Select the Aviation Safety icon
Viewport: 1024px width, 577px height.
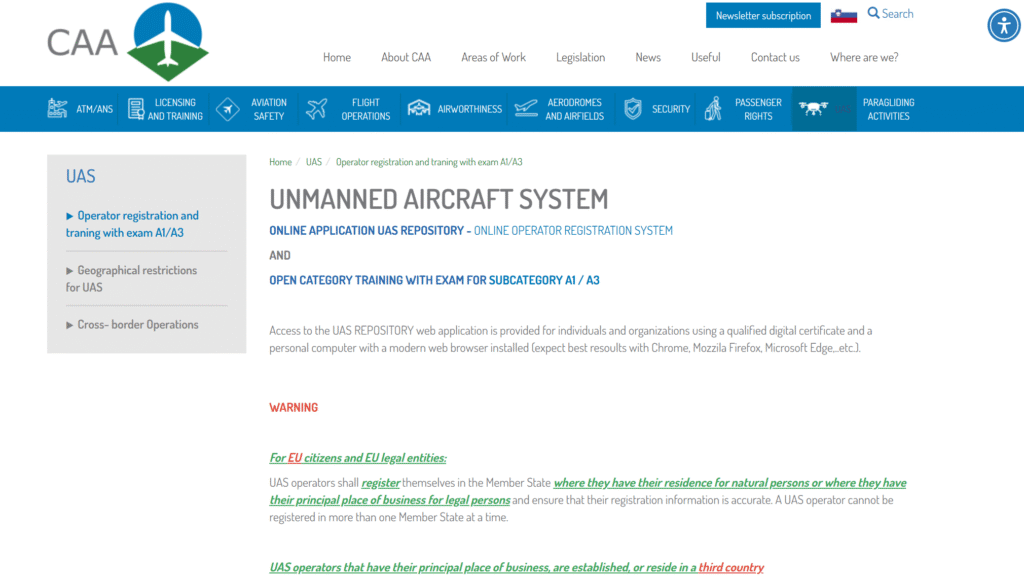(x=228, y=109)
